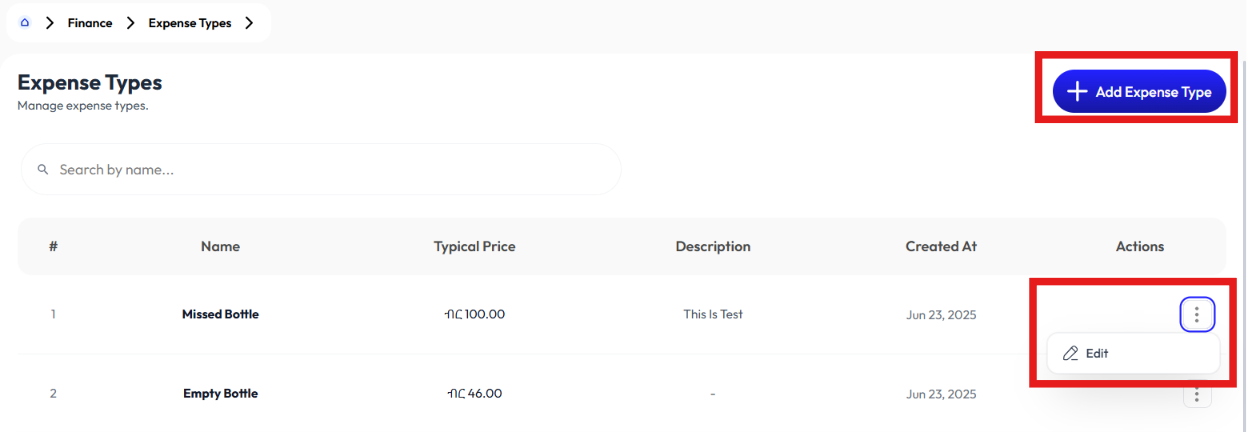Open actions menu for Missed Bottle

[1197, 315]
